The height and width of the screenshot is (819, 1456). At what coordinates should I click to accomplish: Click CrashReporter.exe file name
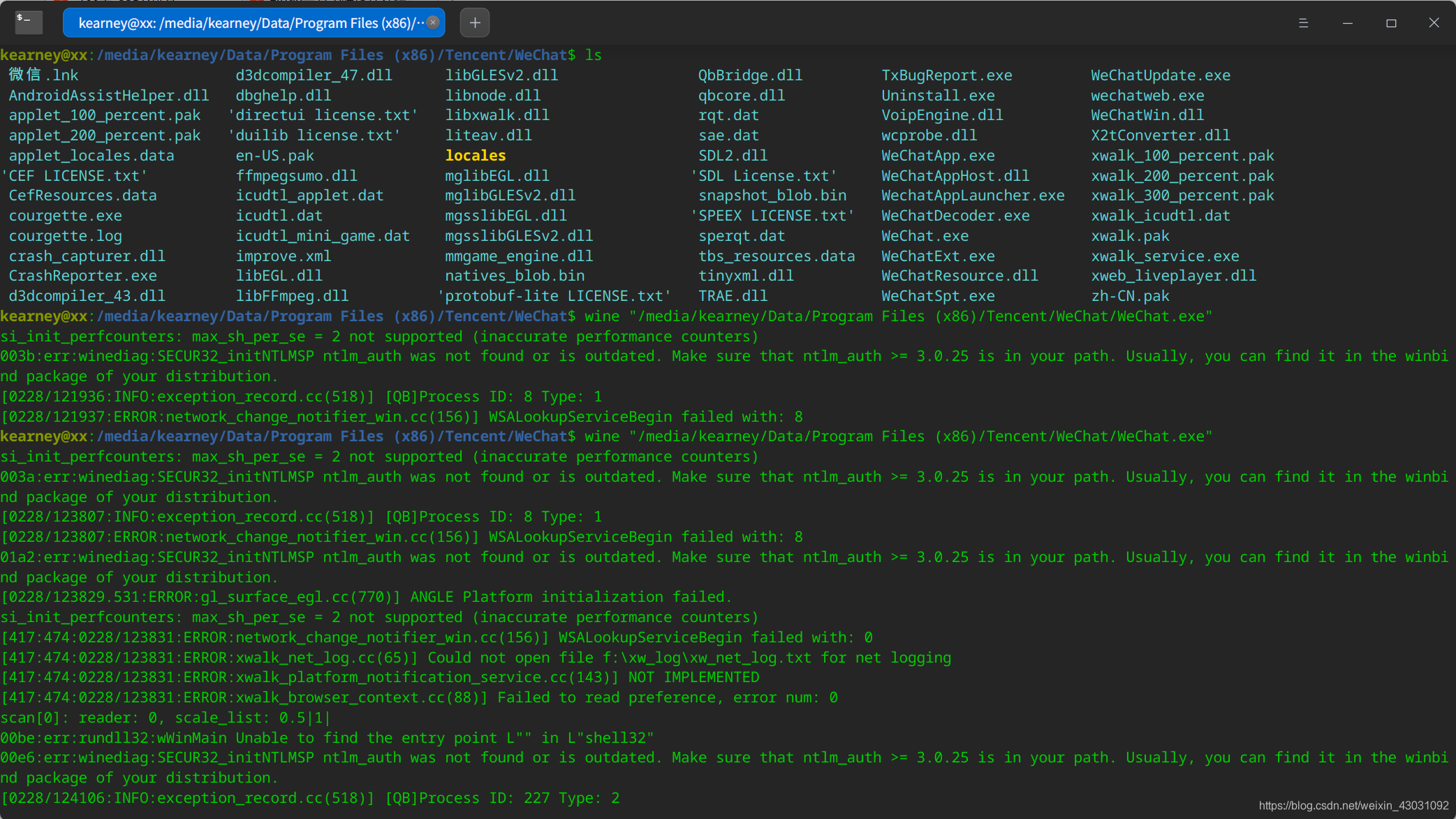(82, 276)
